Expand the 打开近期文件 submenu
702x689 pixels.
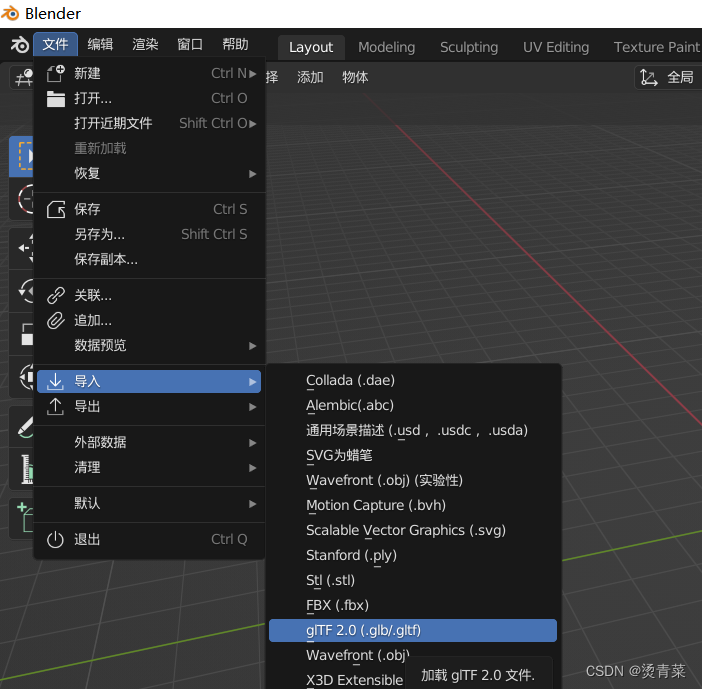149,124
